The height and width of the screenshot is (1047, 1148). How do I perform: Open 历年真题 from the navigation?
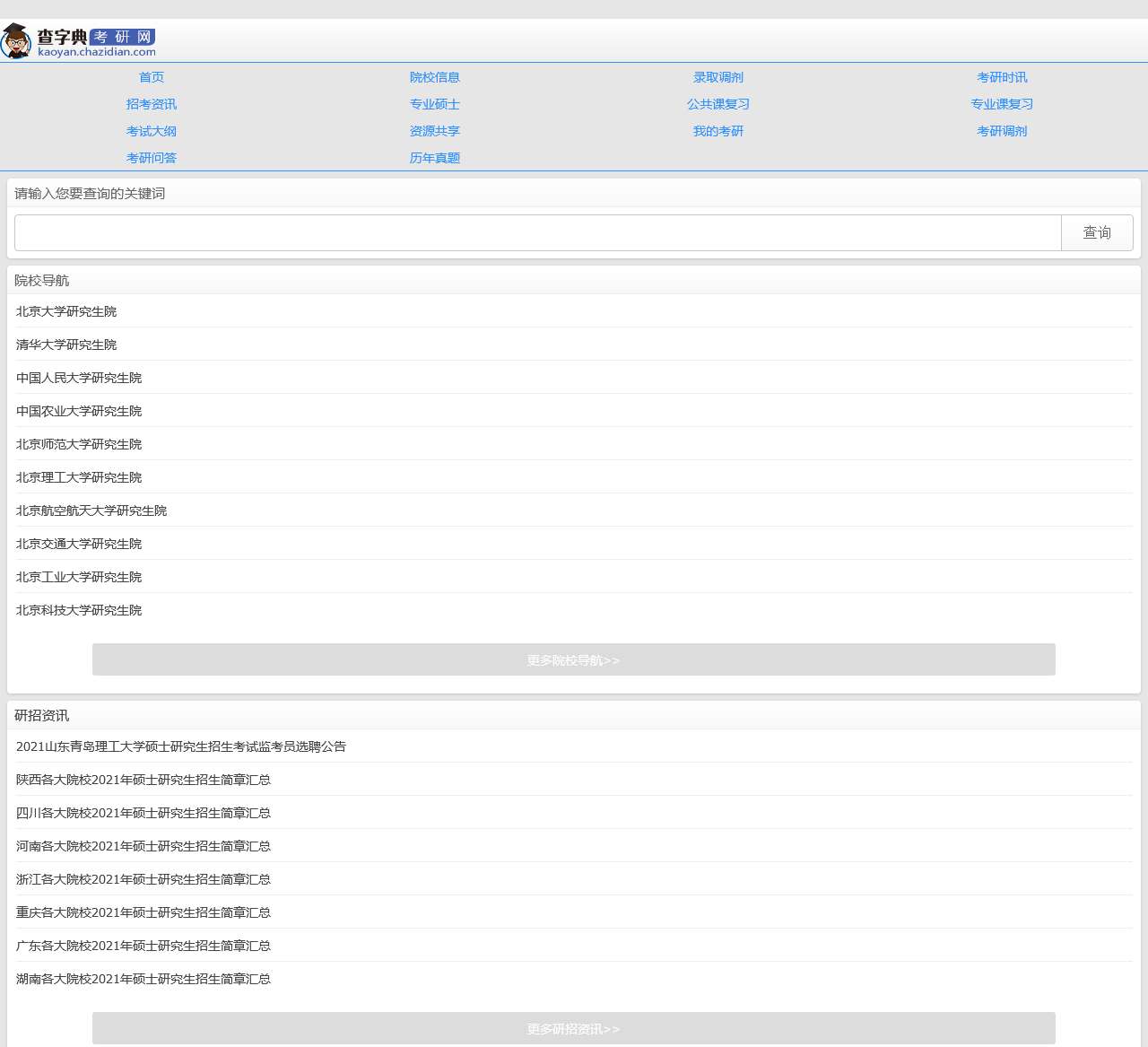click(434, 158)
